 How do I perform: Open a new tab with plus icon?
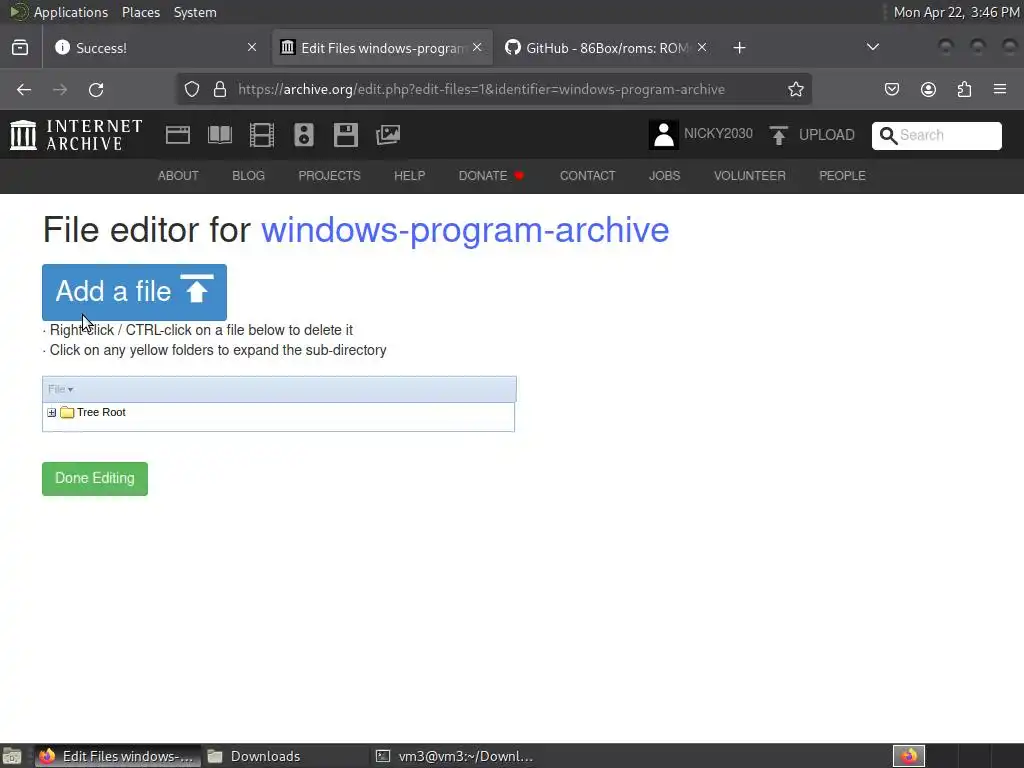pos(739,48)
